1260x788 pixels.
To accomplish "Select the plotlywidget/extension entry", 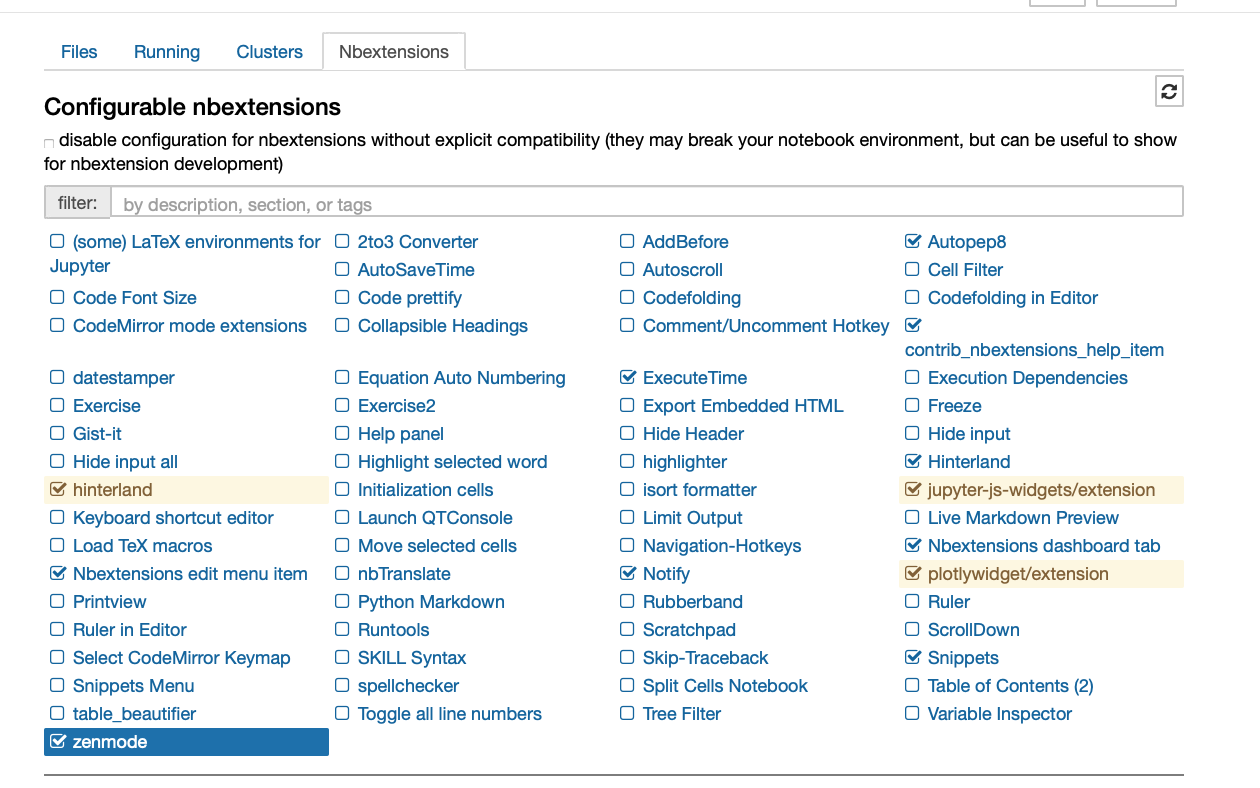I will click(1018, 574).
